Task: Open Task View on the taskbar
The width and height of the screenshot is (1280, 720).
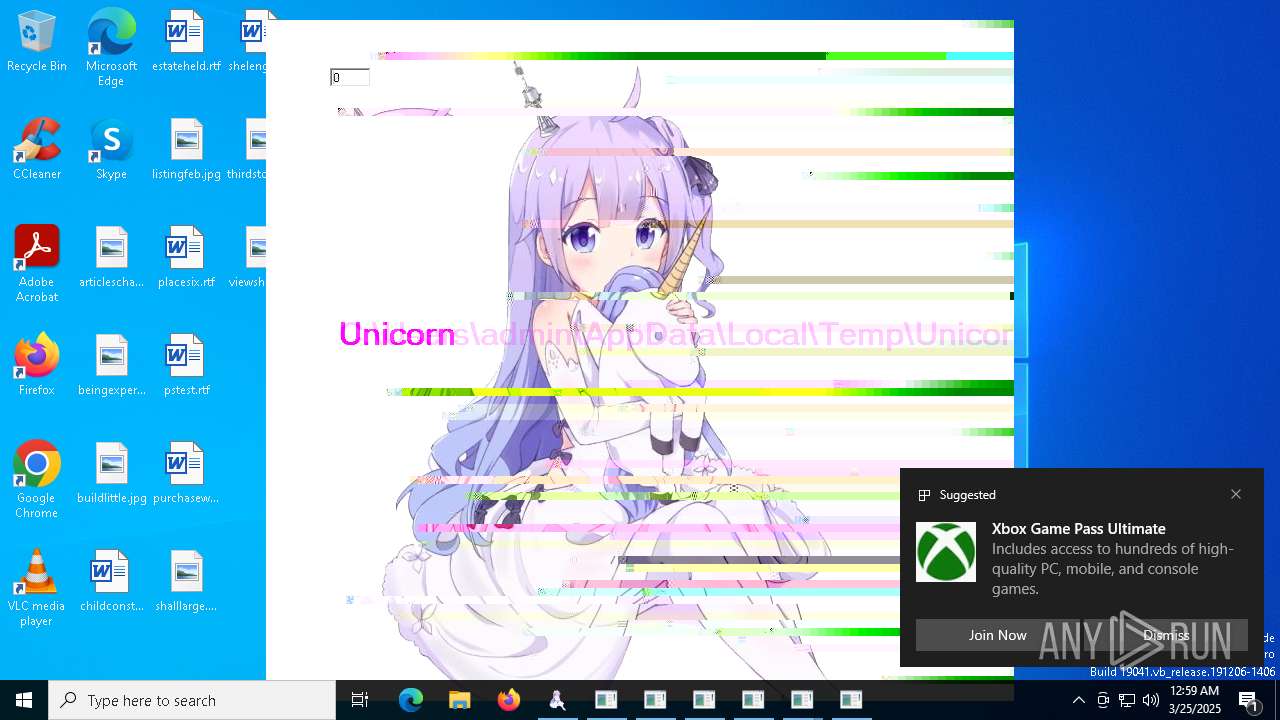Action: (x=360, y=700)
